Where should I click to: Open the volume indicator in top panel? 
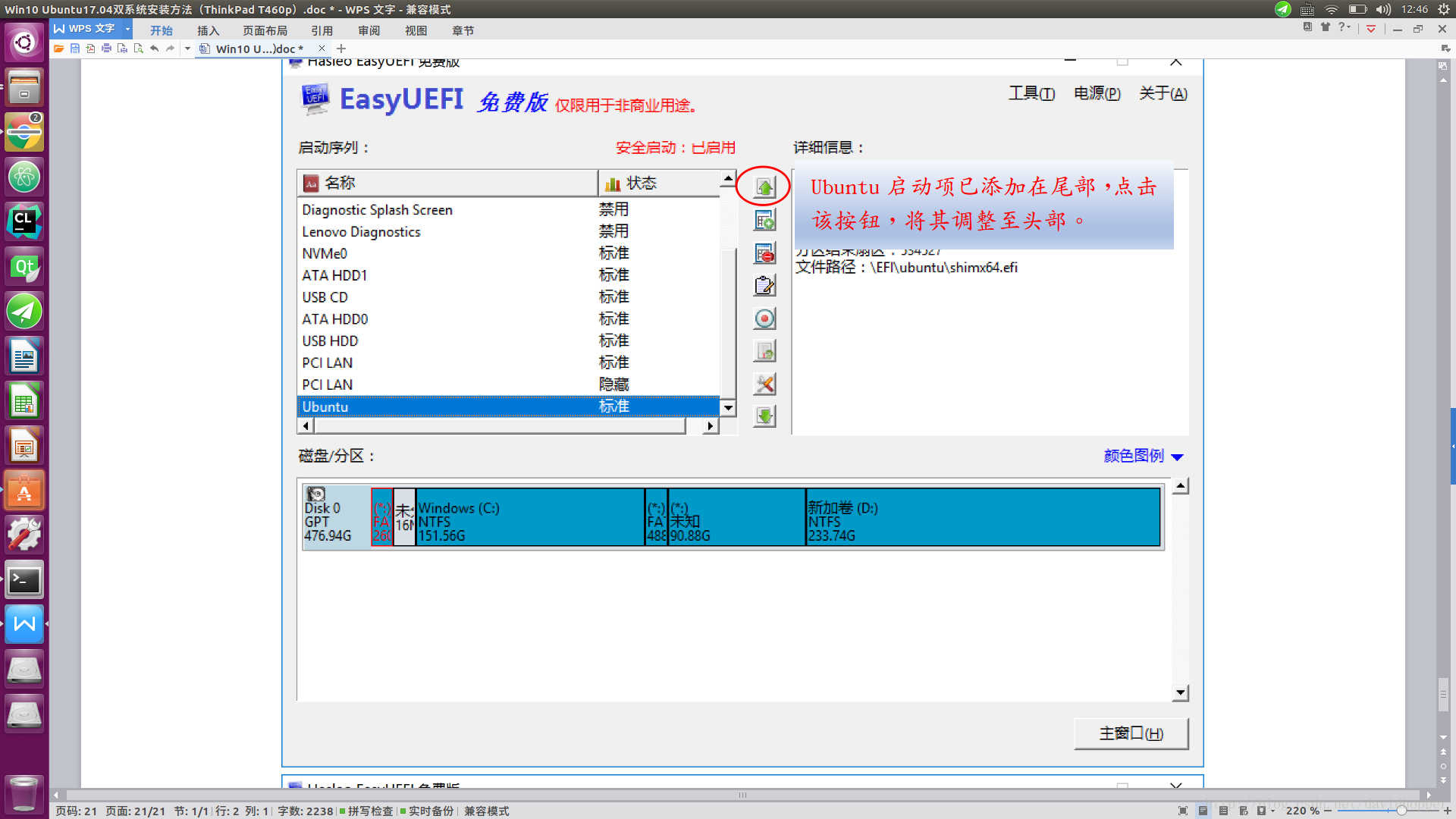point(1384,9)
